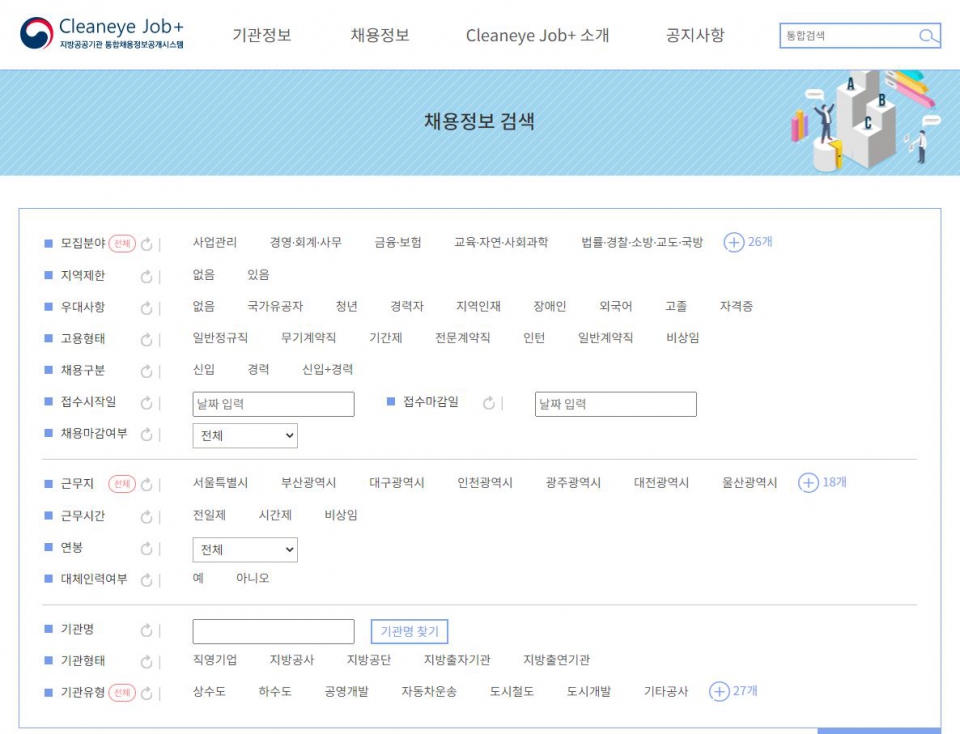Click the reset icon beside 기관명
Viewport: 960px width, 734px height.
147,630
